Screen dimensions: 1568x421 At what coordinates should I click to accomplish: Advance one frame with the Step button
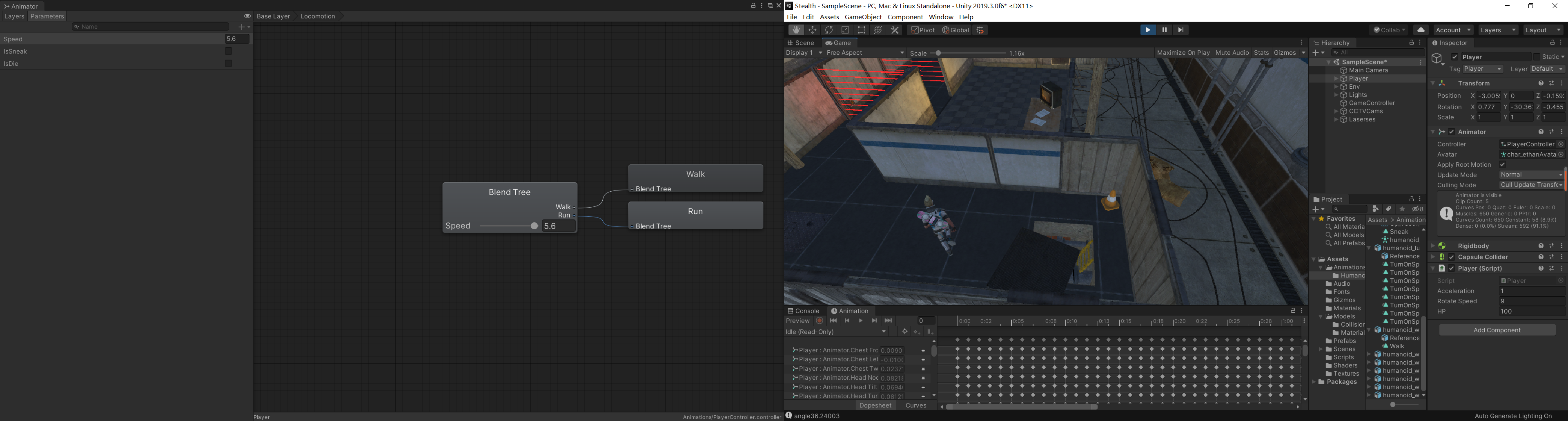(1181, 30)
